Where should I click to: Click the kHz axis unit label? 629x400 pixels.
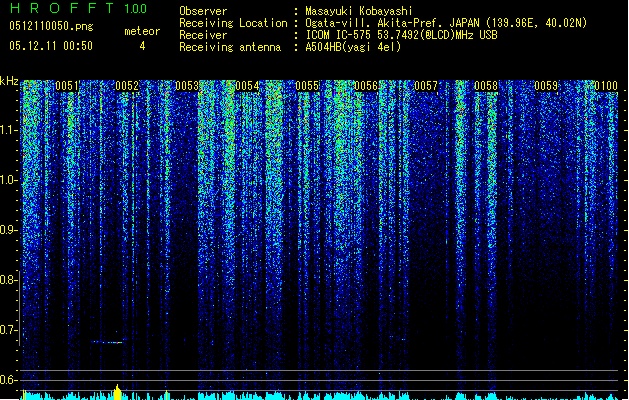(x=9, y=81)
